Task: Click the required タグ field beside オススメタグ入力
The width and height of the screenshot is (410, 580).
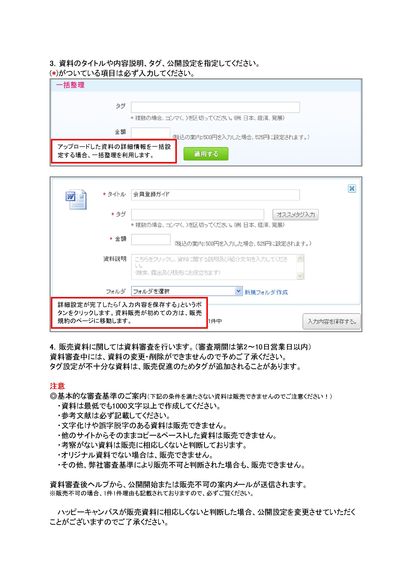Action: [x=198, y=215]
